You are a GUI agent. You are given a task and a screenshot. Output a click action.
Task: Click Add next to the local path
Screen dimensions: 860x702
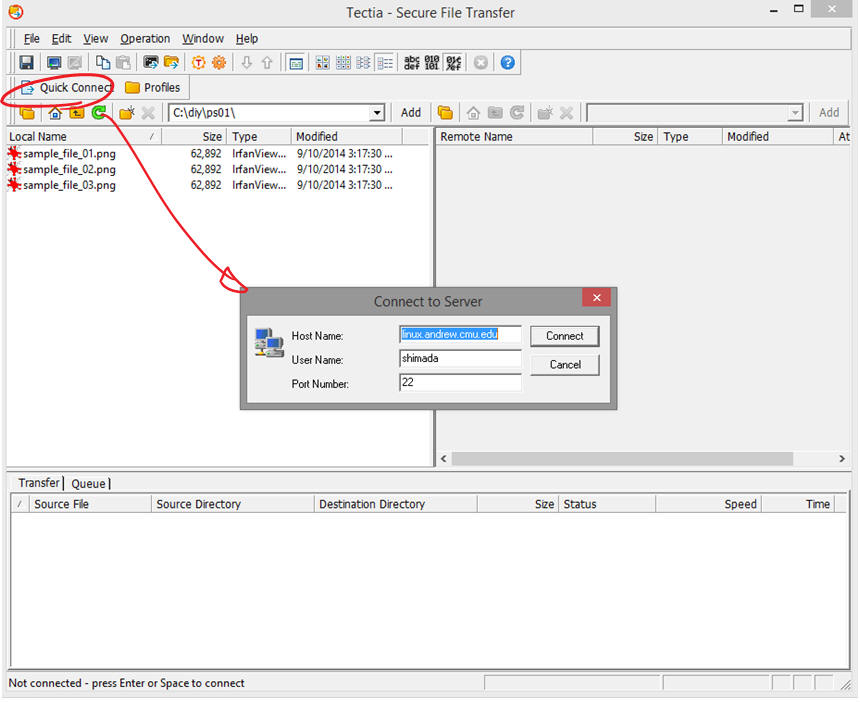pos(411,113)
